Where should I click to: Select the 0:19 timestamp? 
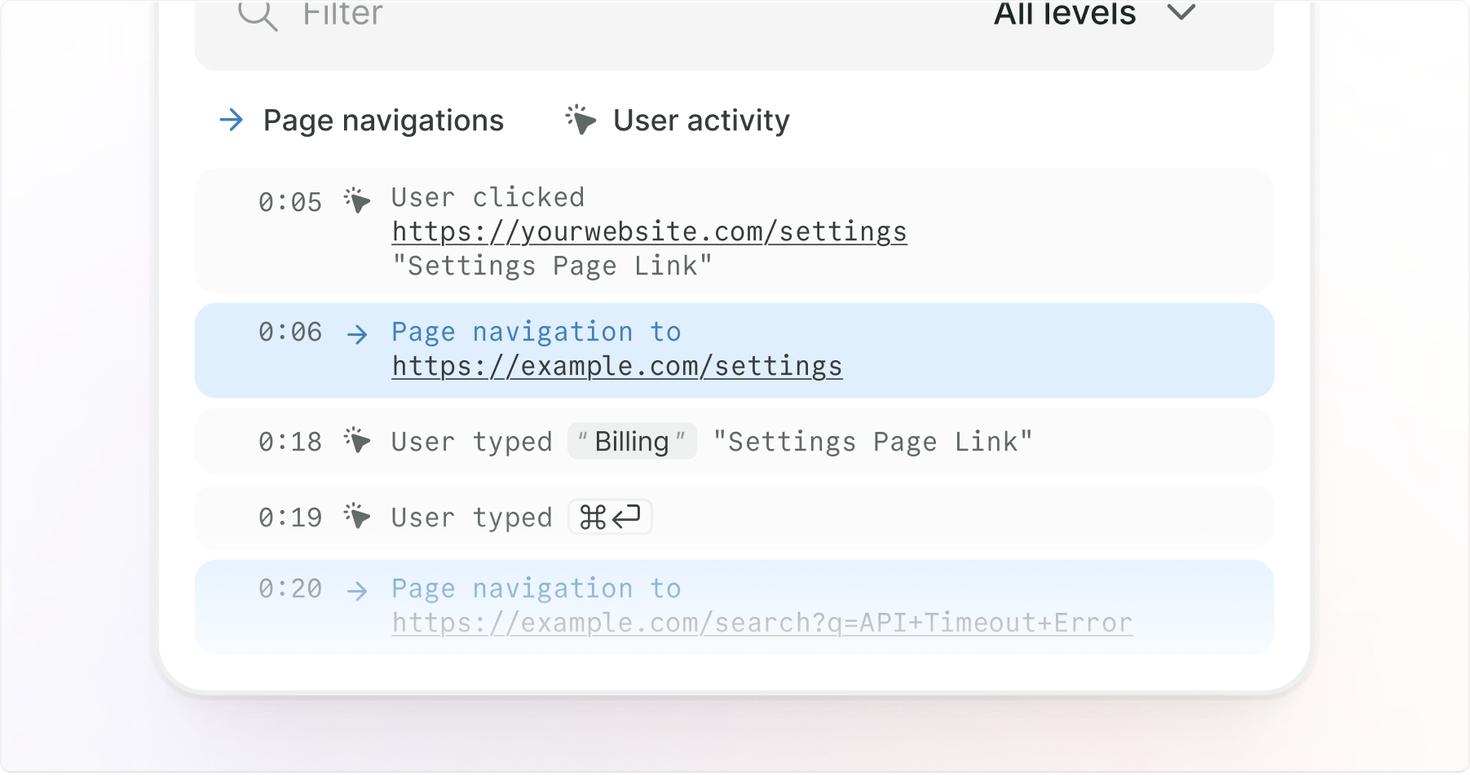290,517
